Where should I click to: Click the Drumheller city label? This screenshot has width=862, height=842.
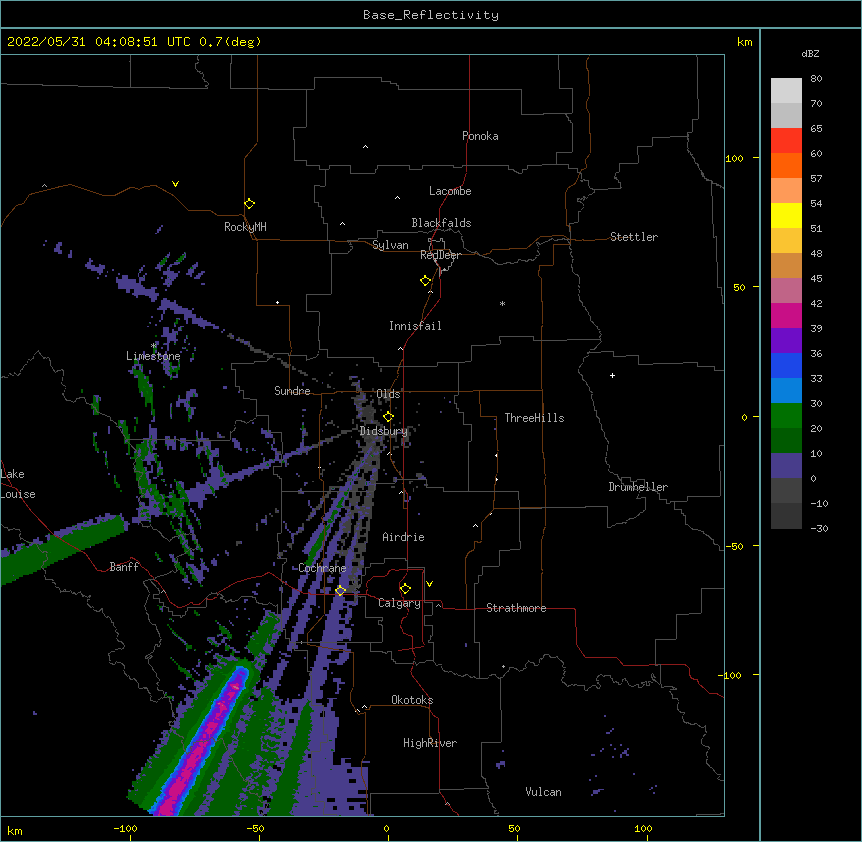pyautogui.click(x=638, y=487)
